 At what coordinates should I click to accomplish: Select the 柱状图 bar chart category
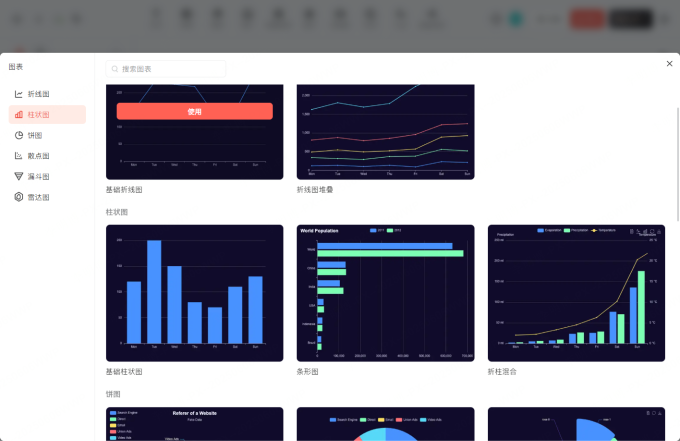pos(47,114)
